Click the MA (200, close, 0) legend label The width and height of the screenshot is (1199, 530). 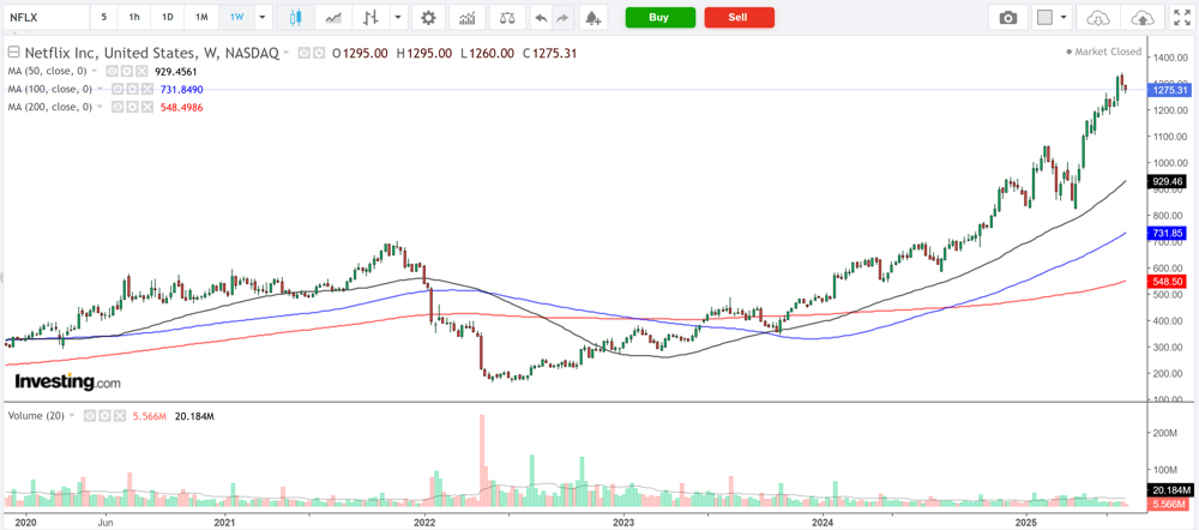(x=50, y=107)
